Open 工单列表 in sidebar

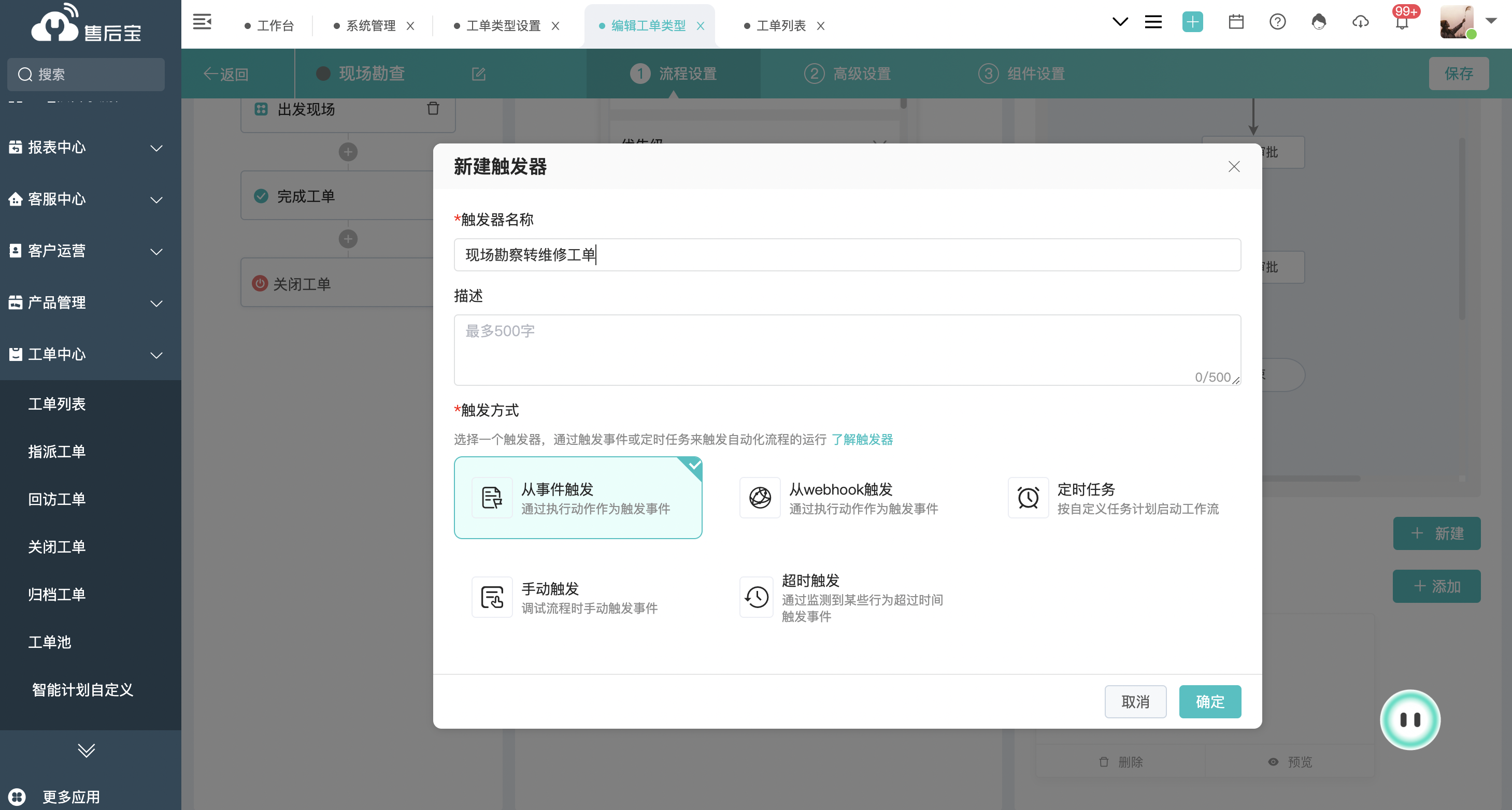tap(57, 404)
